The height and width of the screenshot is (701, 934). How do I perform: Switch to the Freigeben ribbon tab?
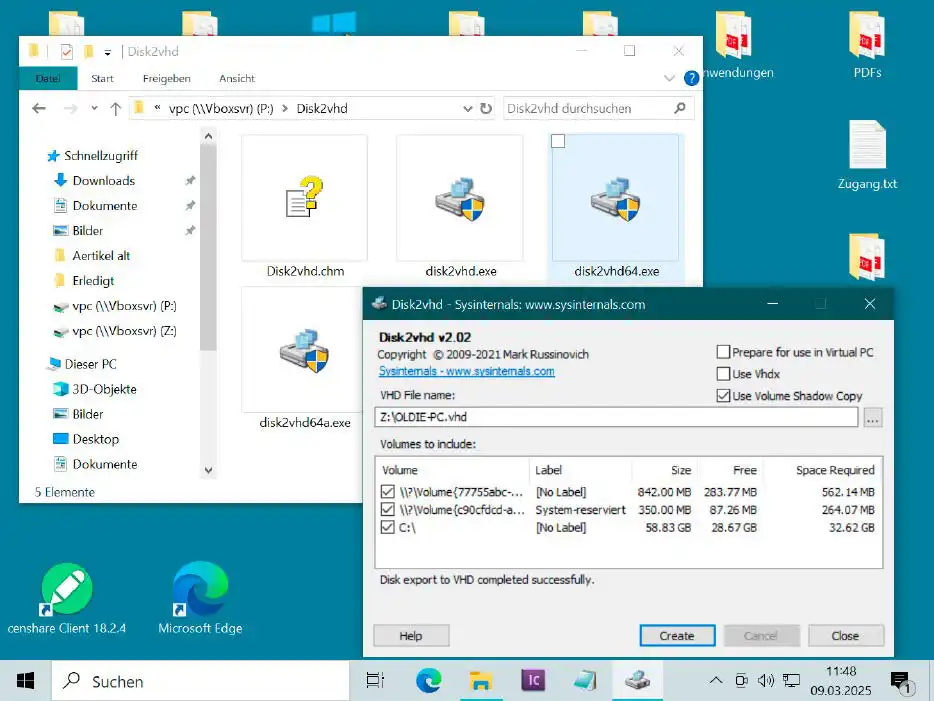tap(167, 78)
